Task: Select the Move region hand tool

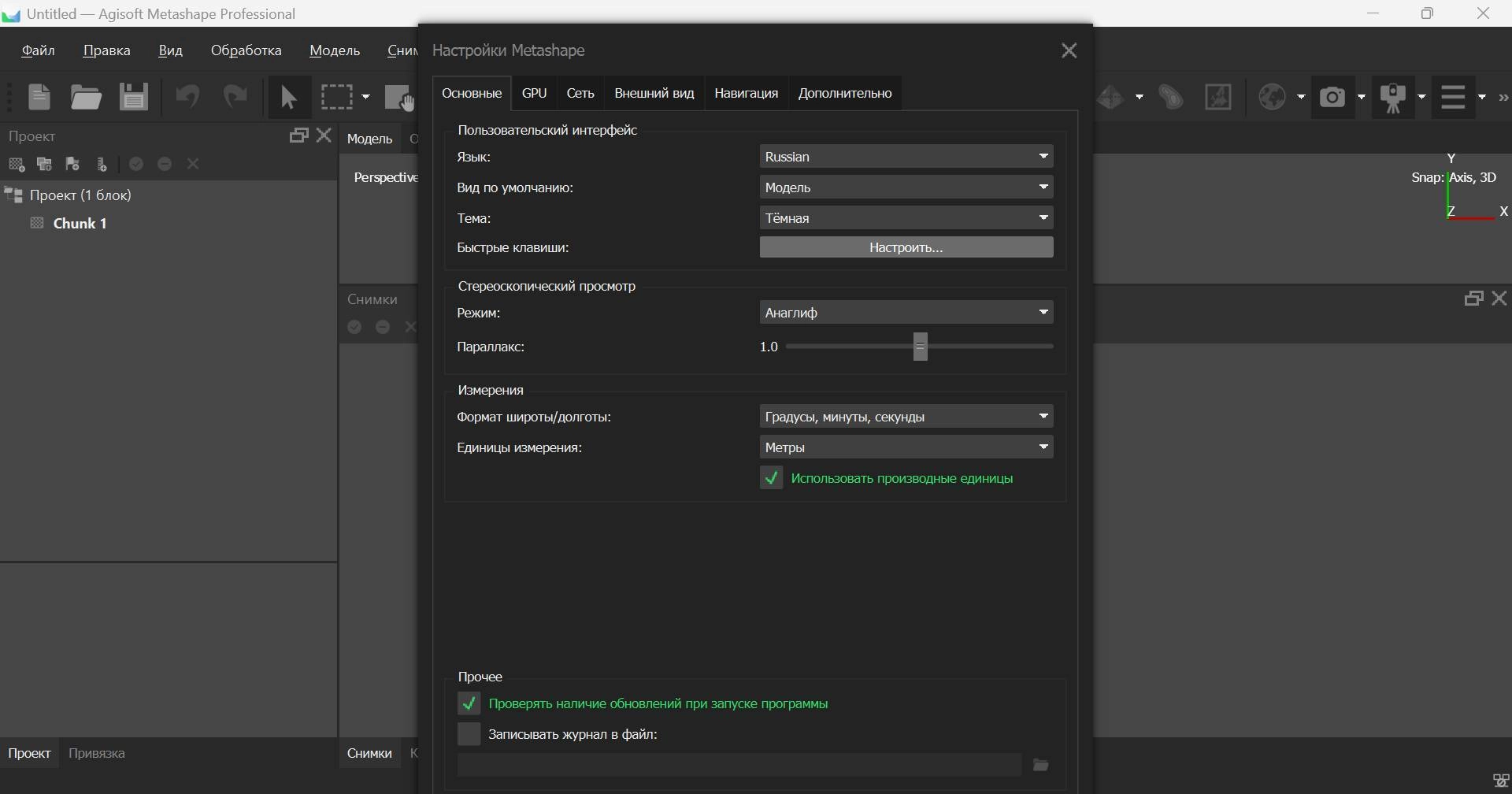Action: 399,98
